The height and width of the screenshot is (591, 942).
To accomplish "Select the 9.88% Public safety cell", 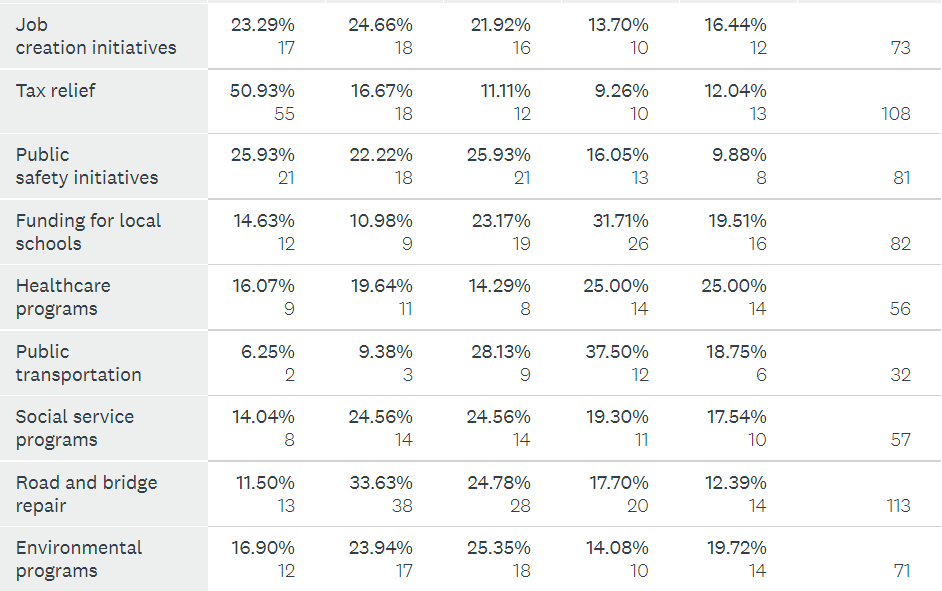I will coord(738,155).
